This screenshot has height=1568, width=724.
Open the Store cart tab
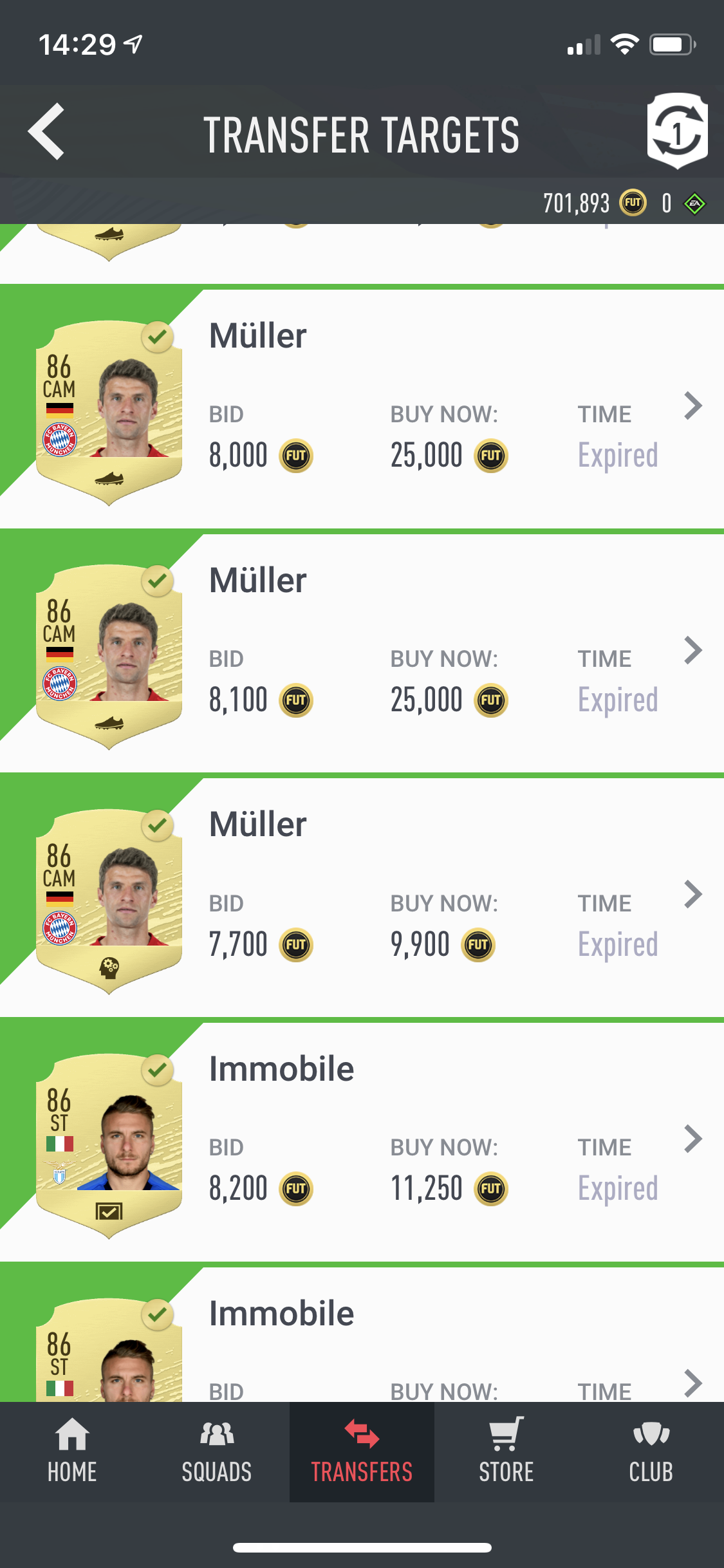[506, 1451]
